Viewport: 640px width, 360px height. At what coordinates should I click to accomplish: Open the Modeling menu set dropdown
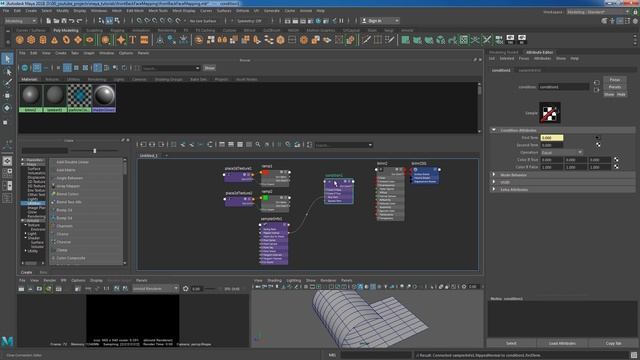20,21
